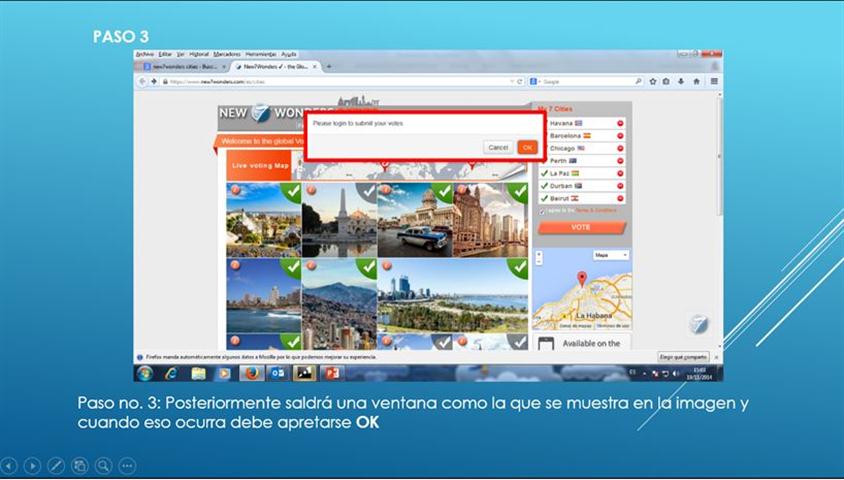
Task: Switch to new7wonders cities search tab
Action: click(x=182, y=67)
